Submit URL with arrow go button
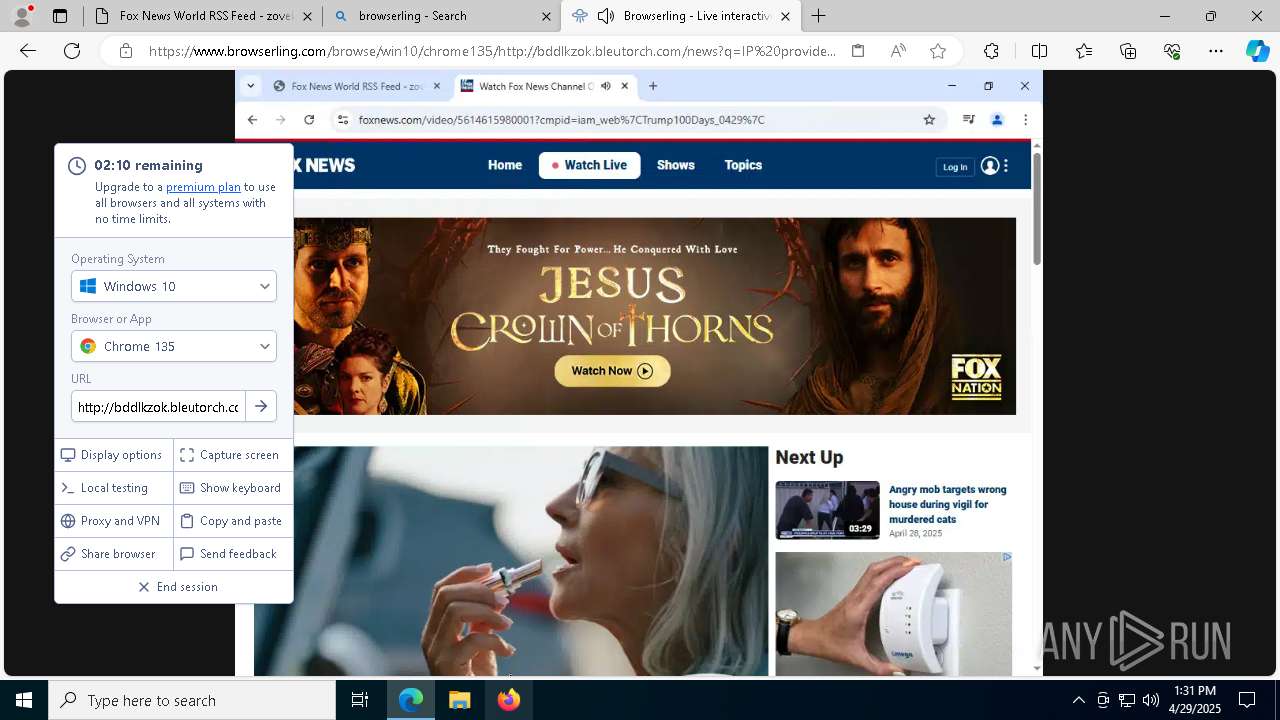The width and height of the screenshot is (1280, 720). (261, 407)
